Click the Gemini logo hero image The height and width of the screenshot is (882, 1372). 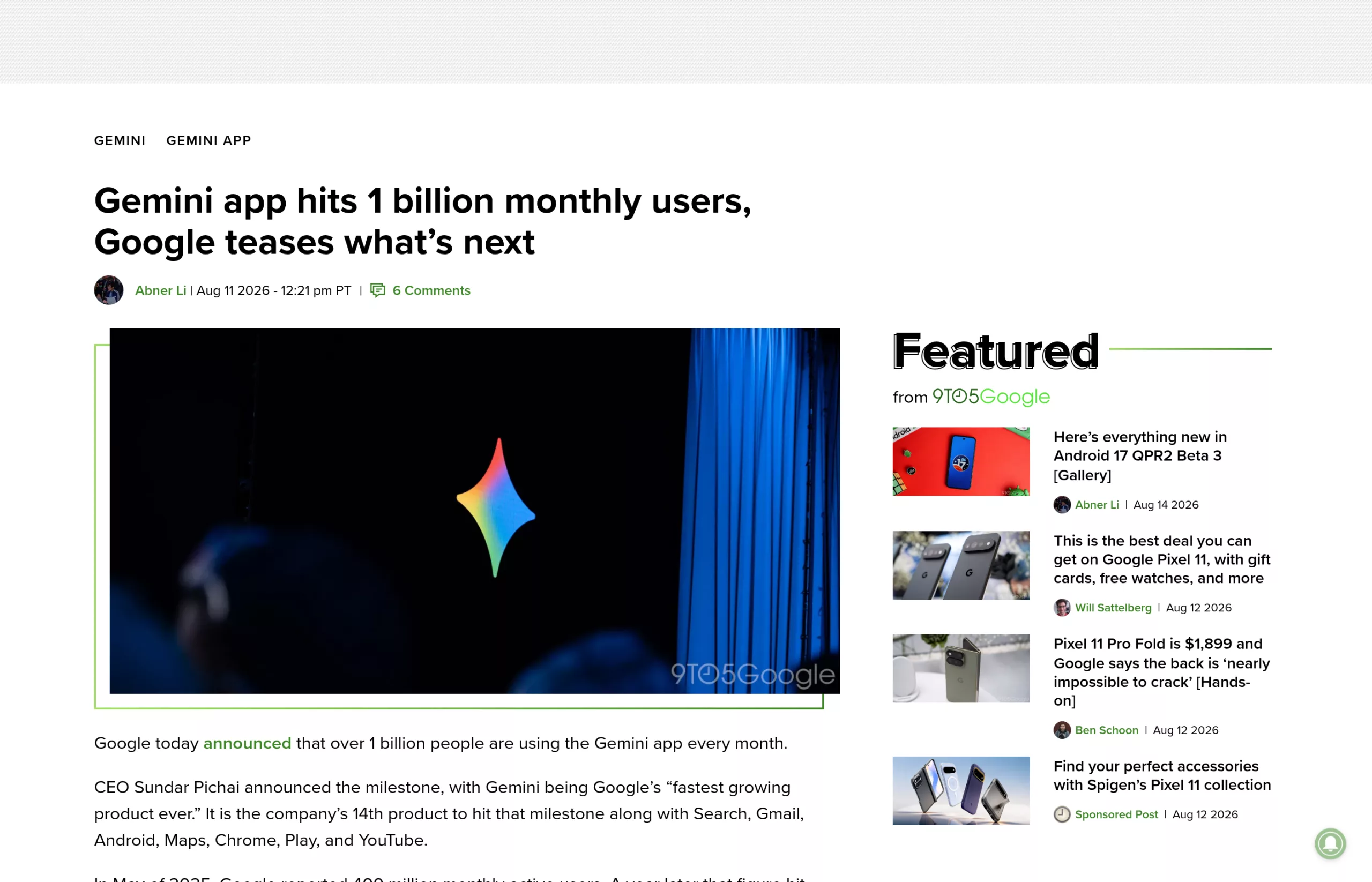[474, 511]
